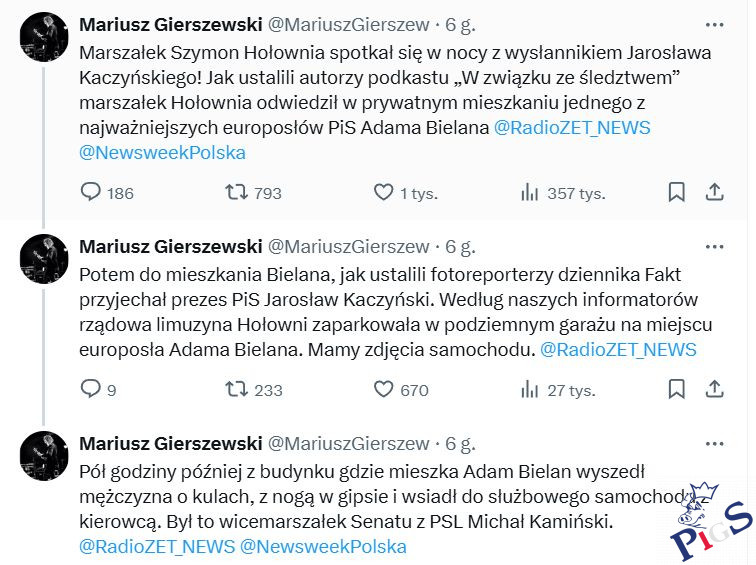Screen dimensions: 756x565
Task: View analytics of tweet with 27 tys. views
Action: point(530,389)
